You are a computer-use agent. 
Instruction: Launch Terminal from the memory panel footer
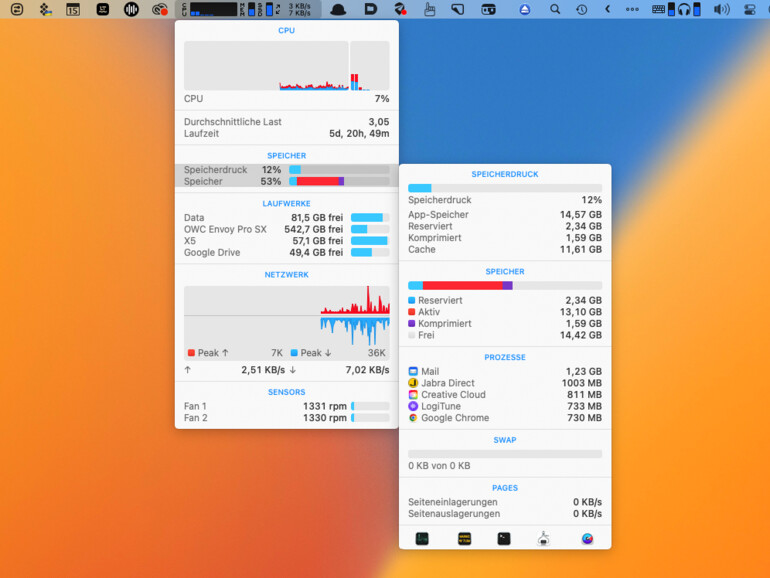[x=504, y=539]
